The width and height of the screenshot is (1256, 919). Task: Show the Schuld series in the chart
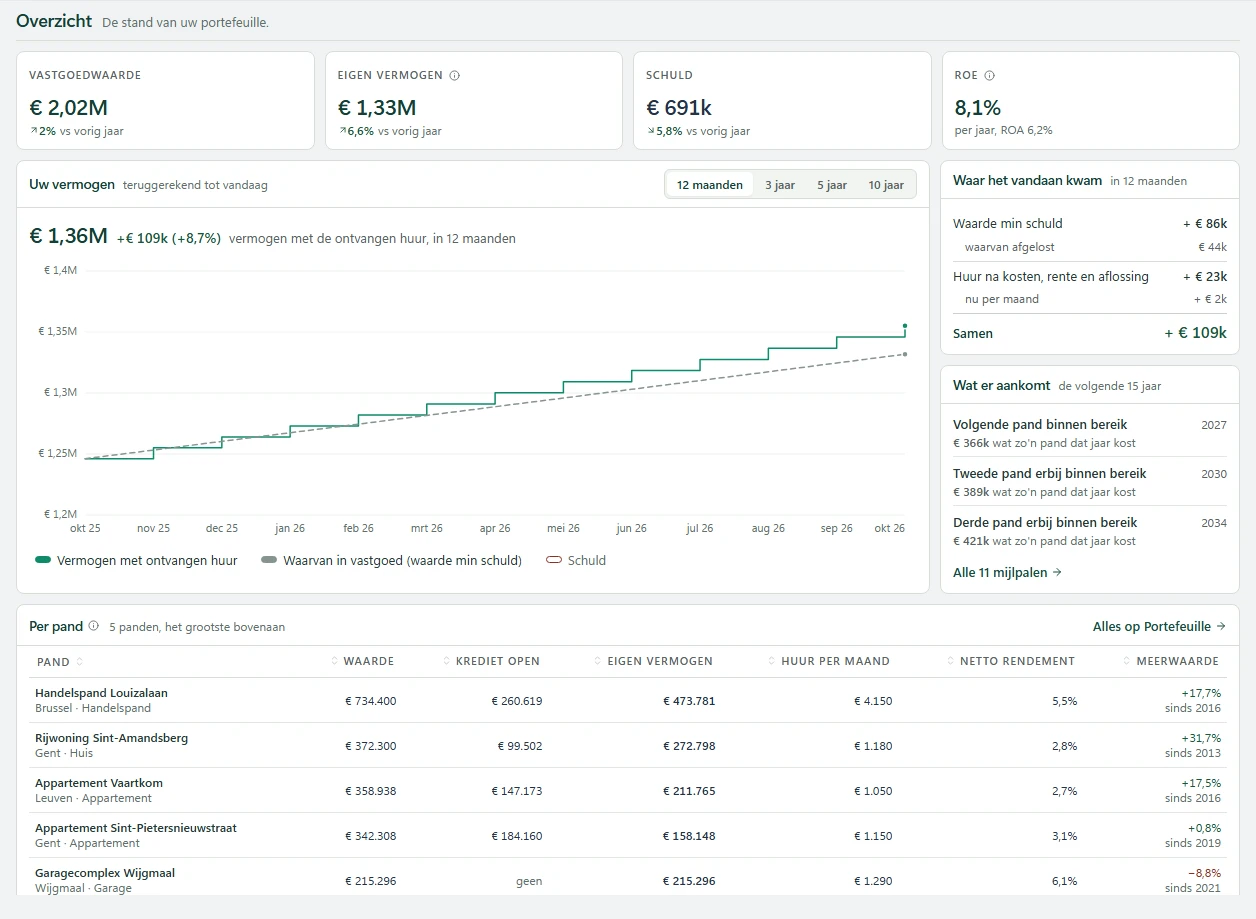(x=576, y=561)
